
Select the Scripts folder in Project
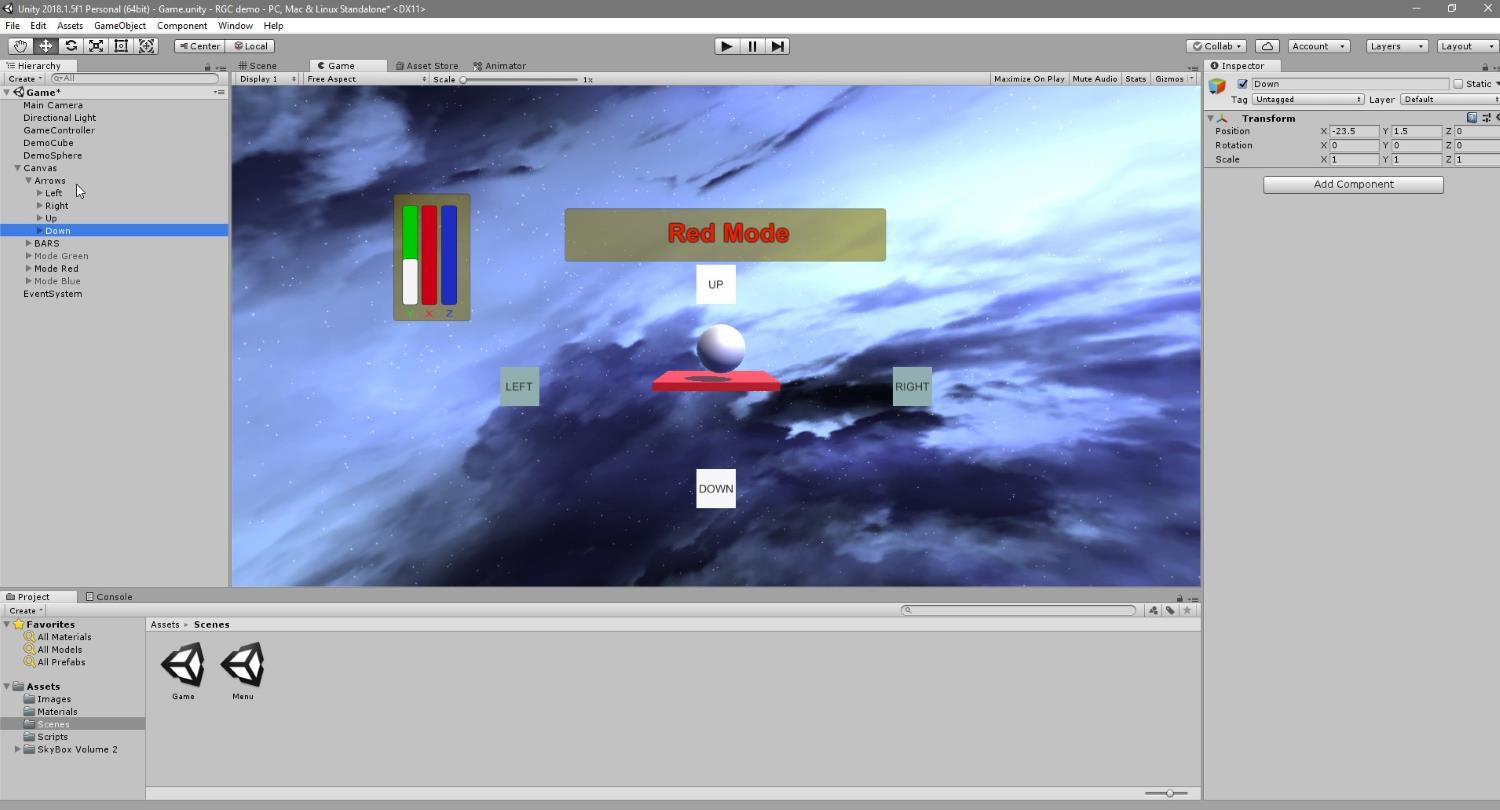tap(52, 737)
